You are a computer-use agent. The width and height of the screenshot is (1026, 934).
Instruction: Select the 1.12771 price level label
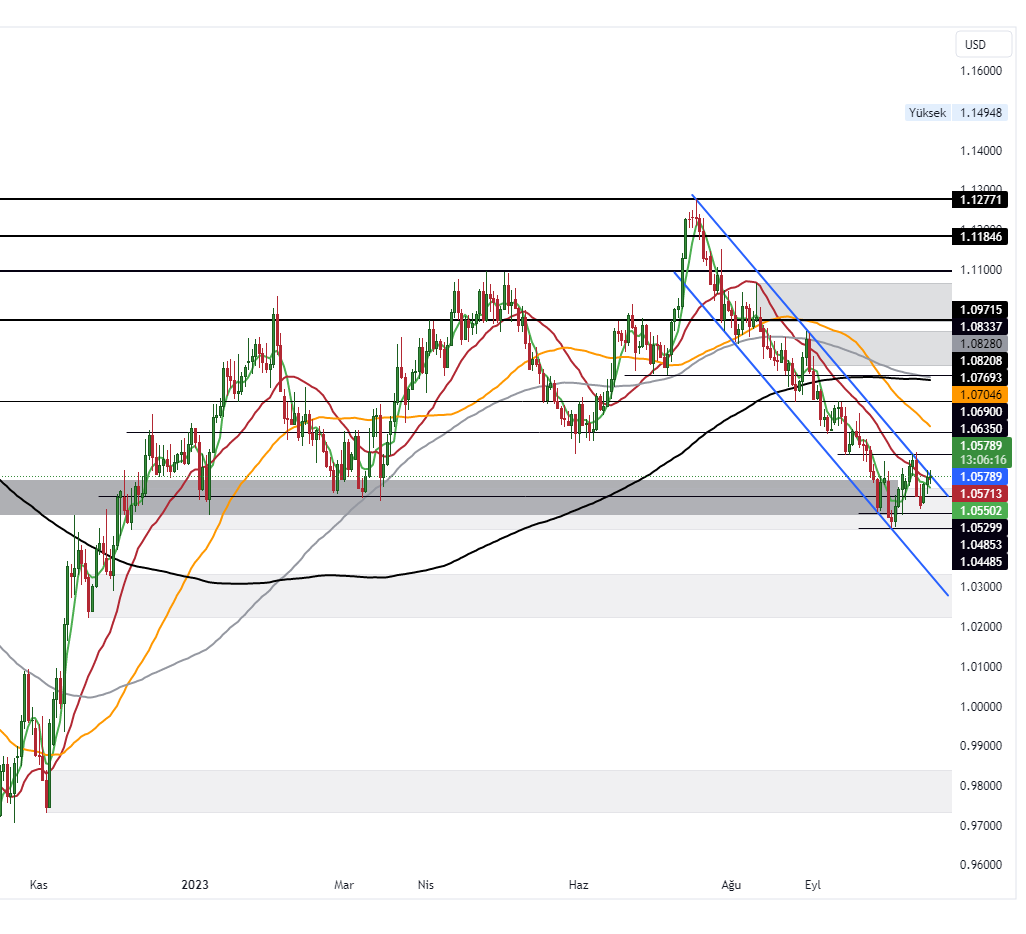click(982, 200)
